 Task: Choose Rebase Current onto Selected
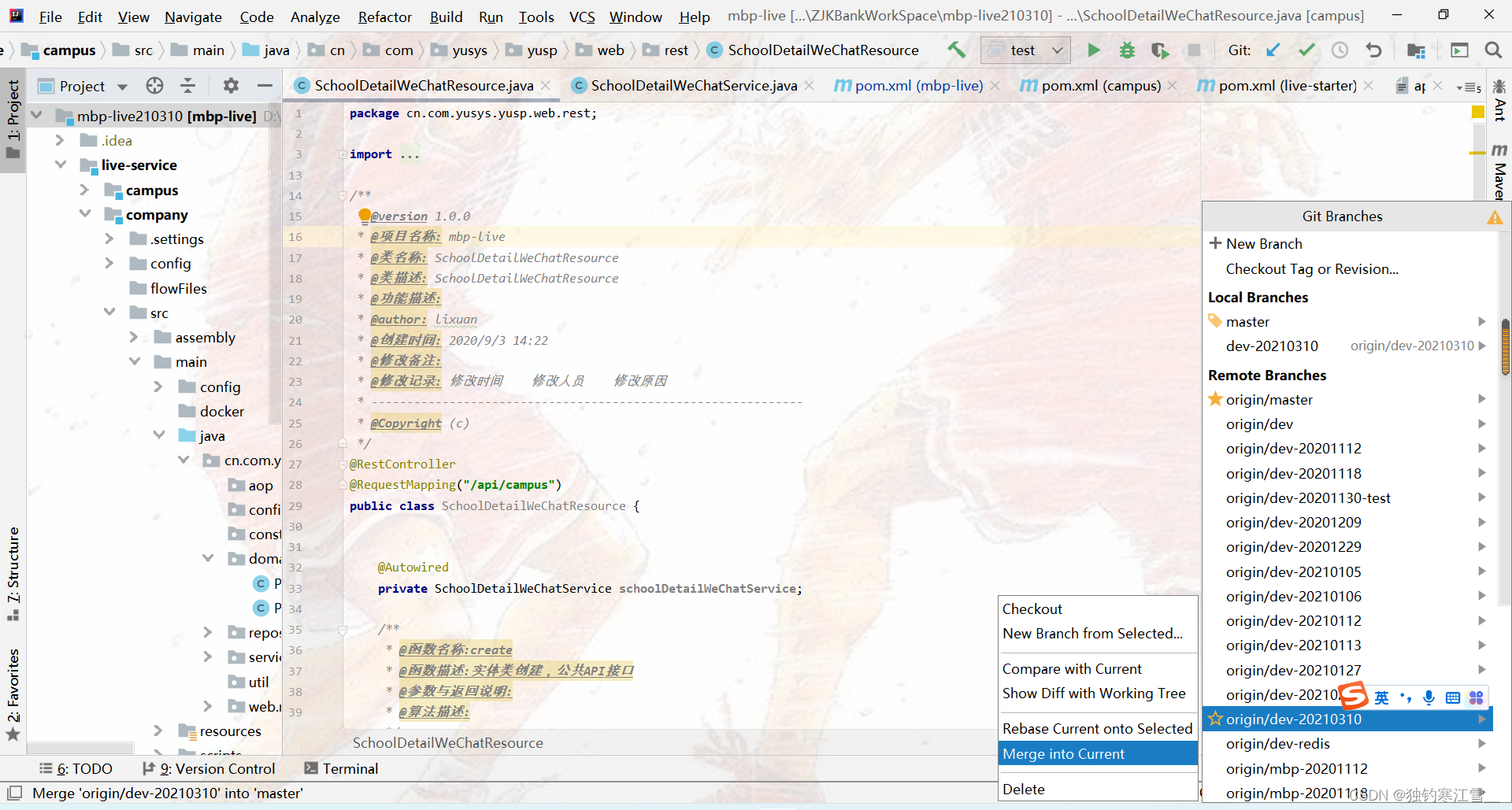[1098, 728]
